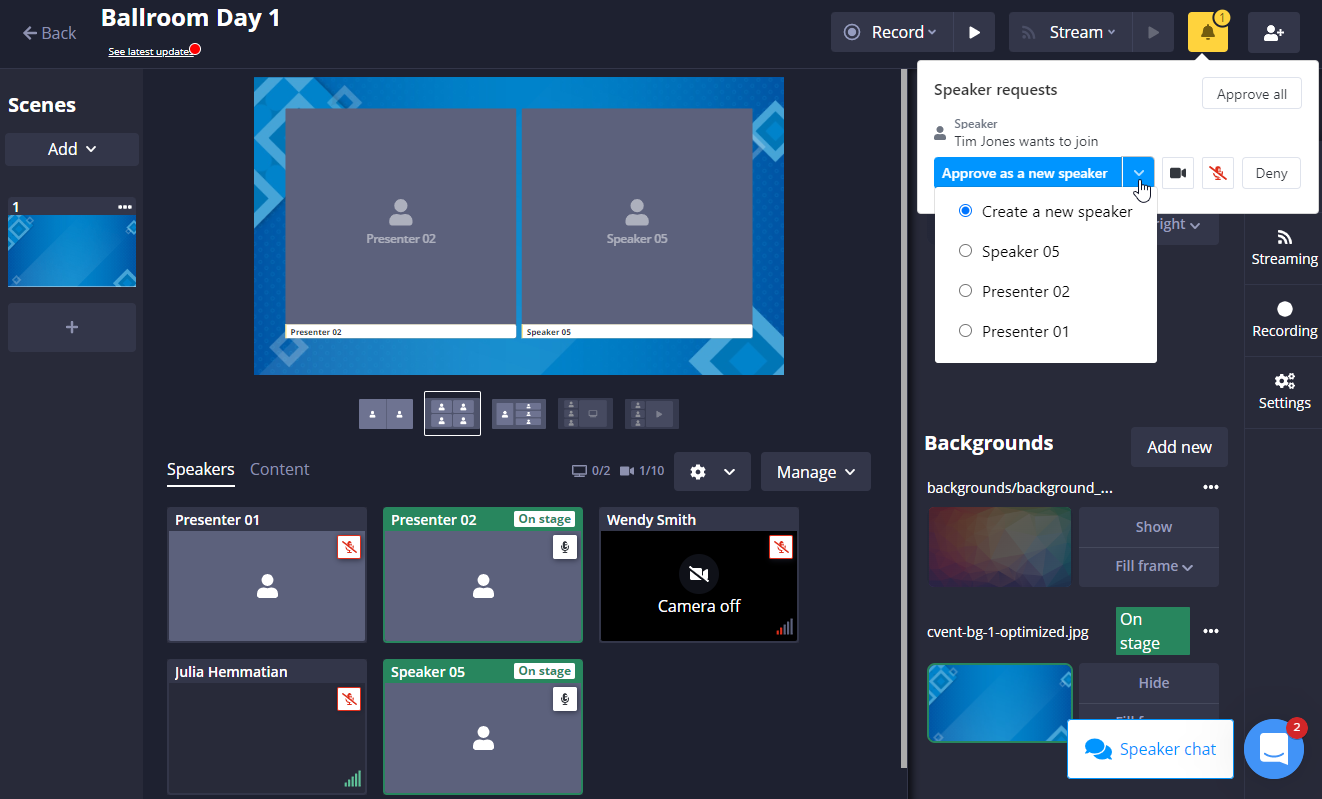Expand the Stream dropdown
This screenshot has height=799, width=1322.
[x=1070, y=32]
